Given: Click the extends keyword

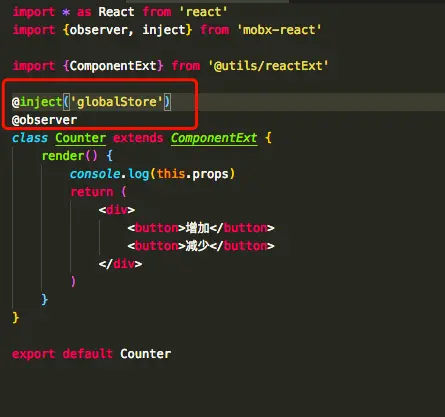Looking at the screenshot, I should pos(138,138).
